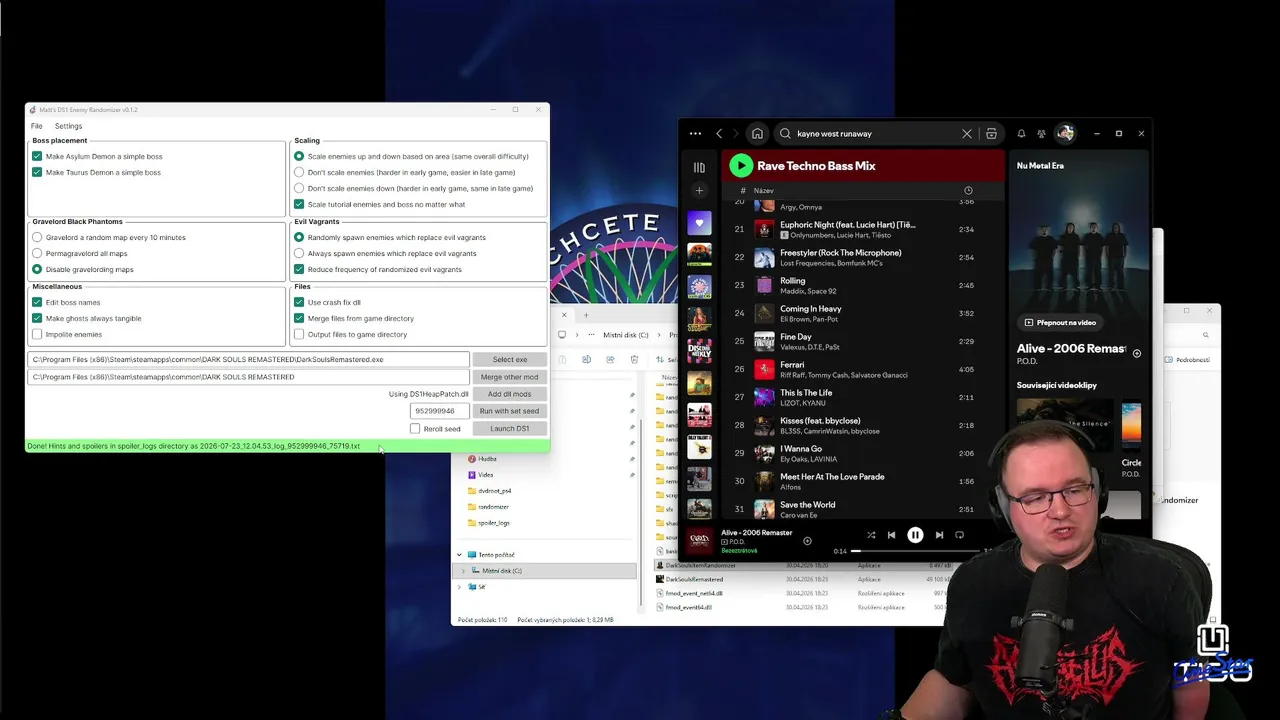Click the Add dll mods button

[509, 394]
